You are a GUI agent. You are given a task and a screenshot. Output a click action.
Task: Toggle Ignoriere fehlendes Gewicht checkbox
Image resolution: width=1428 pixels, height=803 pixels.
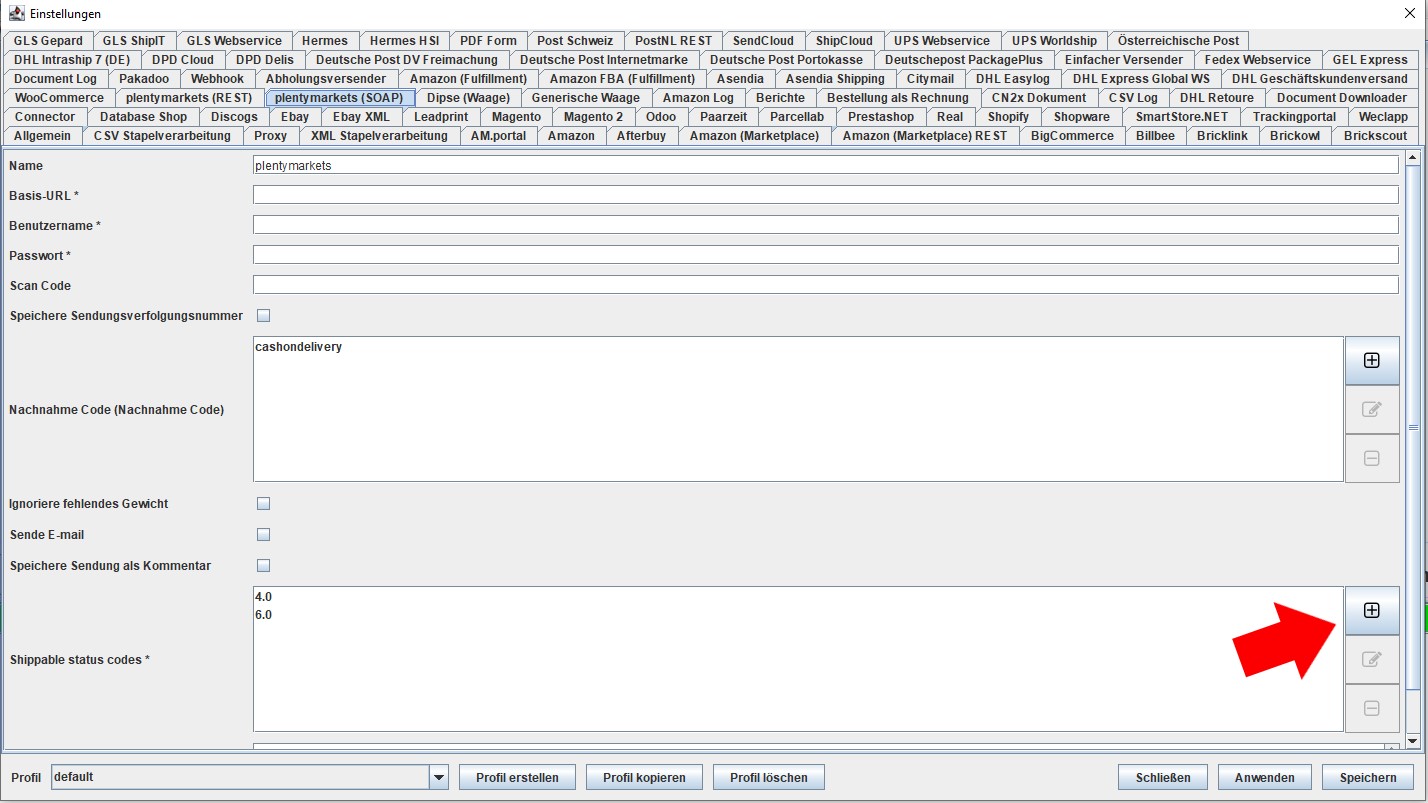pyautogui.click(x=264, y=504)
